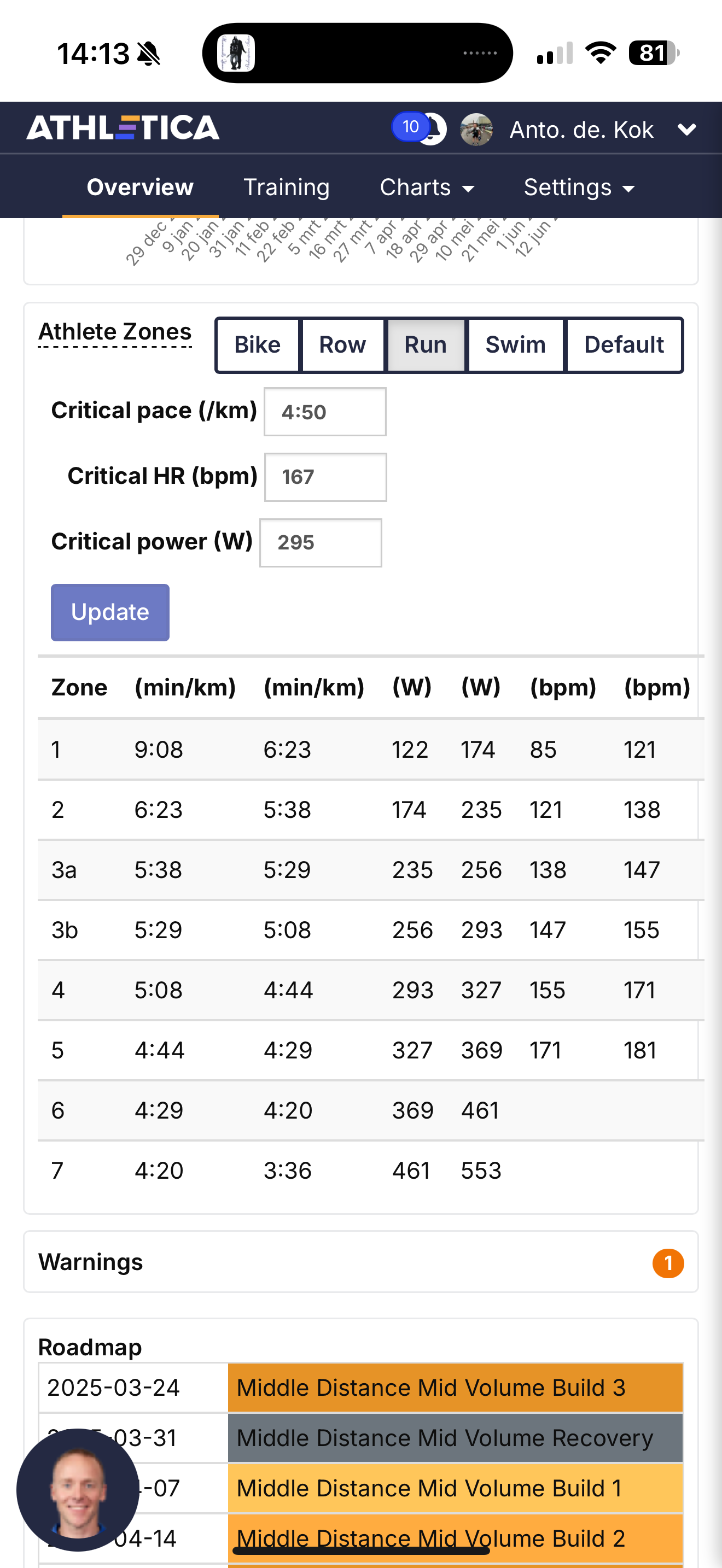The height and width of the screenshot is (1568, 722).
Task: Click the Build 3 orange roadmap block
Action: 455,1388
